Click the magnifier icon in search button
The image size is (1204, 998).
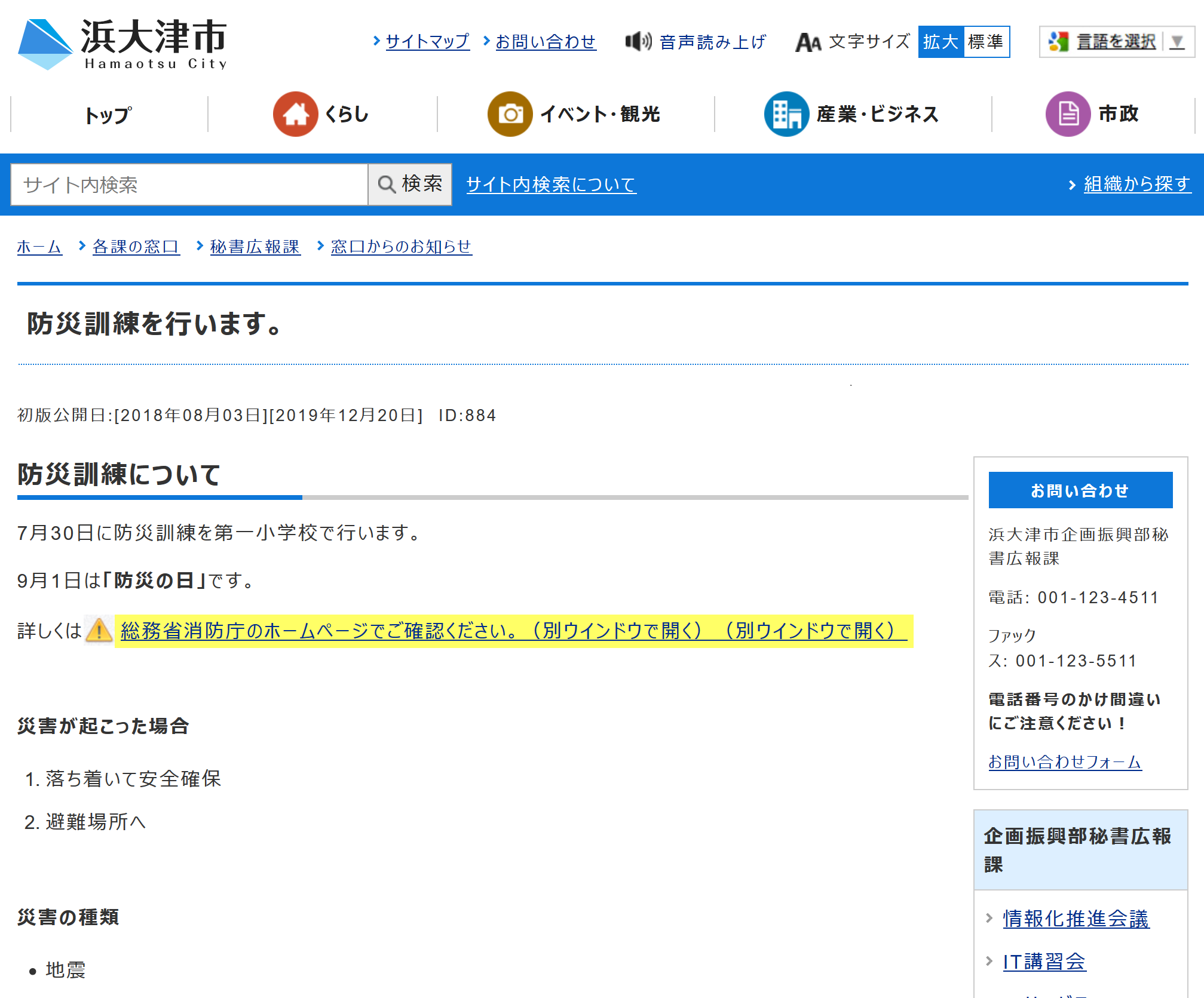pos(387,185)
